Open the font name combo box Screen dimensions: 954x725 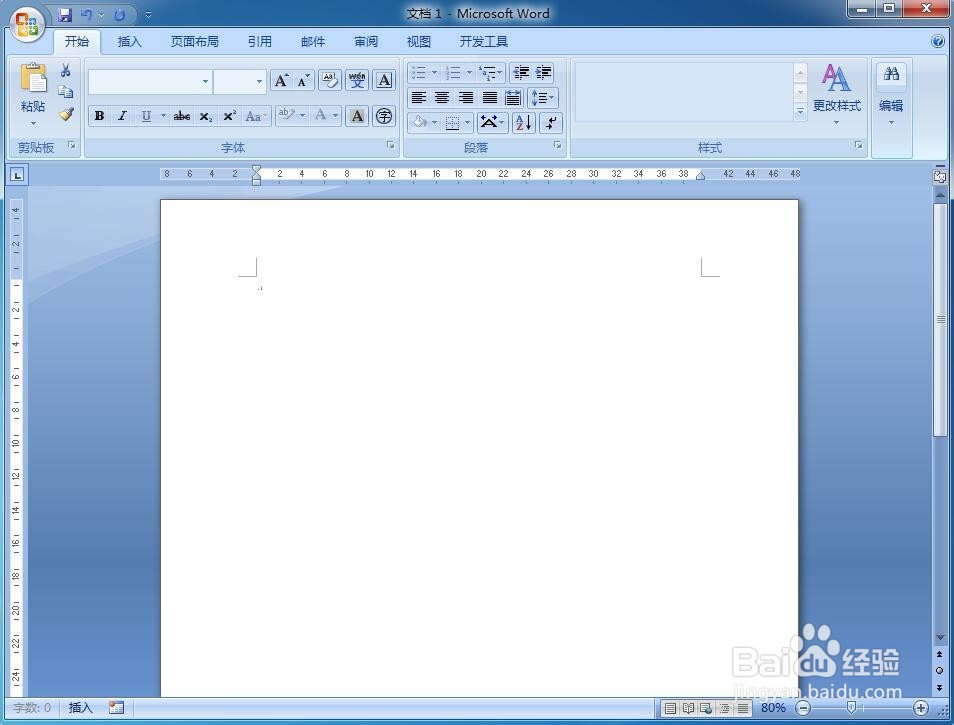(150, 82)
